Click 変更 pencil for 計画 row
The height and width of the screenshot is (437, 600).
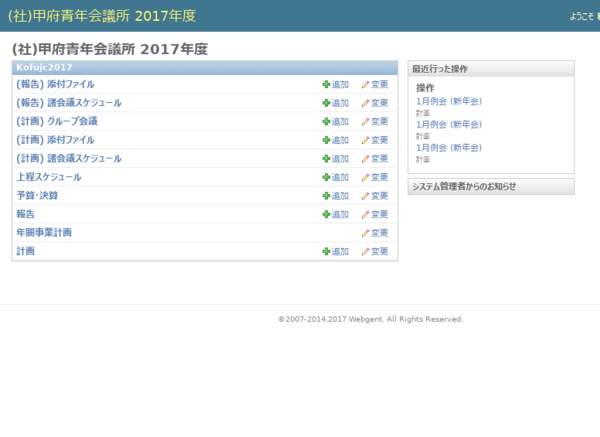click(374, 251)
